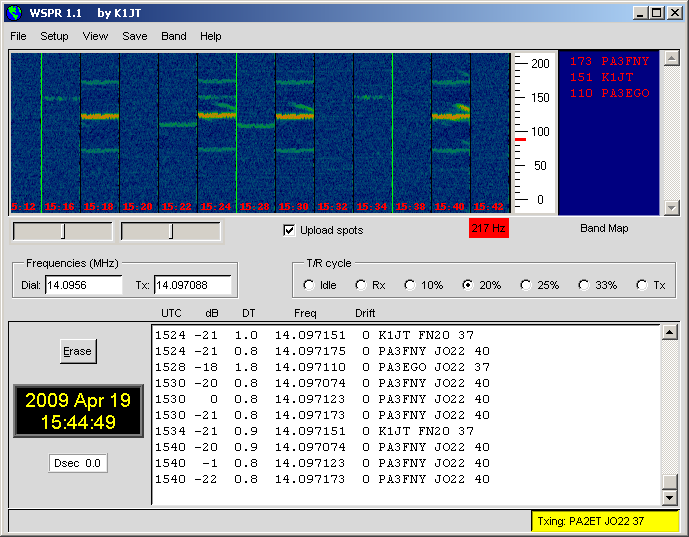Click the Erase button
Viewport: 689px width, 537px height.
pos(77,351)
